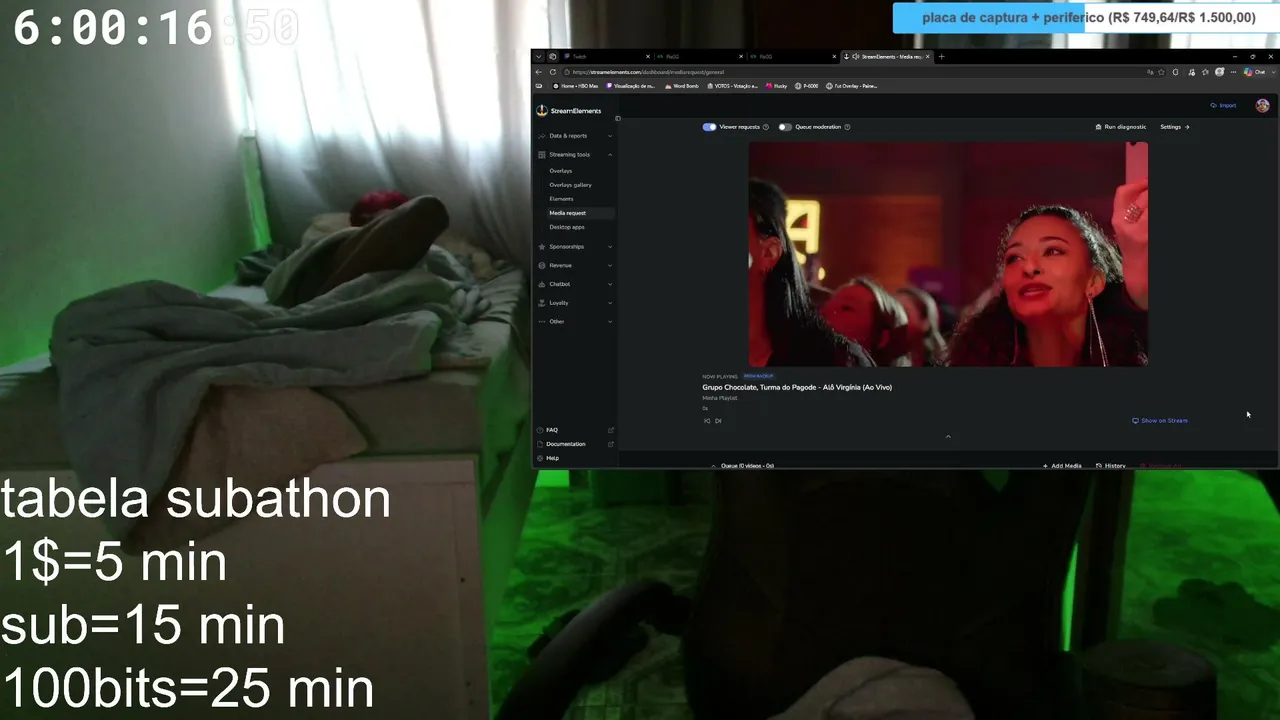Skip to the previous track

pos(707,421)
